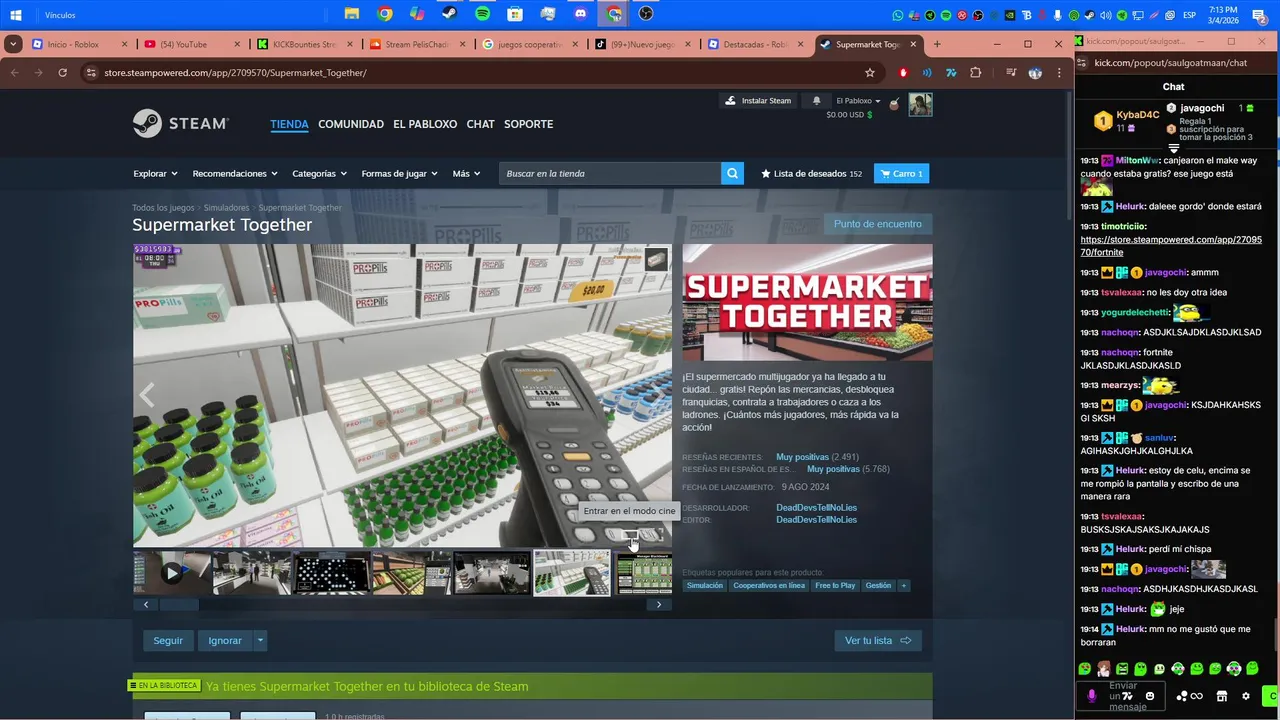This screenshot has width=1280, height=720.
Task: Click the Punto de encuentro button
Action: 878,224
